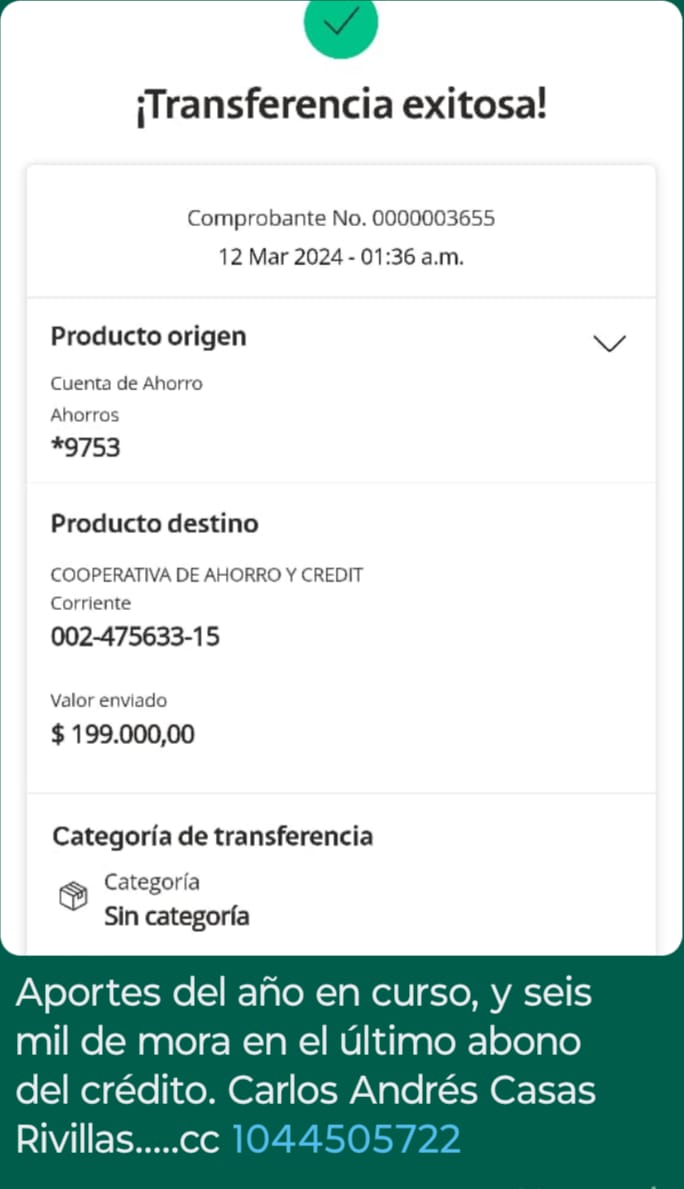The image size is (684, 1189).
Task: Click the Cuenta de Ahorro label
Action: (x=126, y=383)
